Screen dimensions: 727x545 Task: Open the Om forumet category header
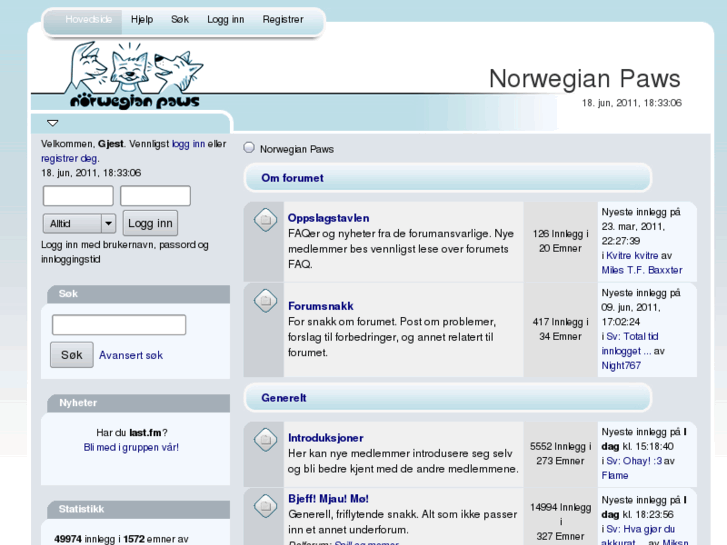[x=292, y=178]
